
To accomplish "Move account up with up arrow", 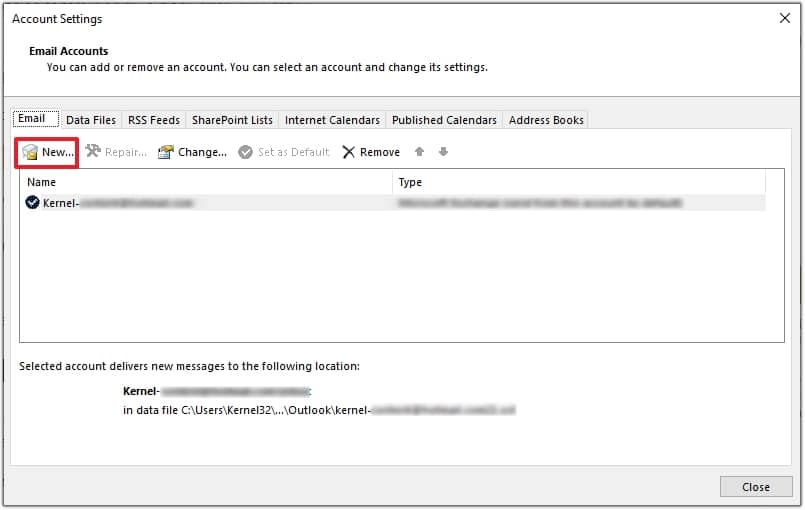I will pos(419,152).
